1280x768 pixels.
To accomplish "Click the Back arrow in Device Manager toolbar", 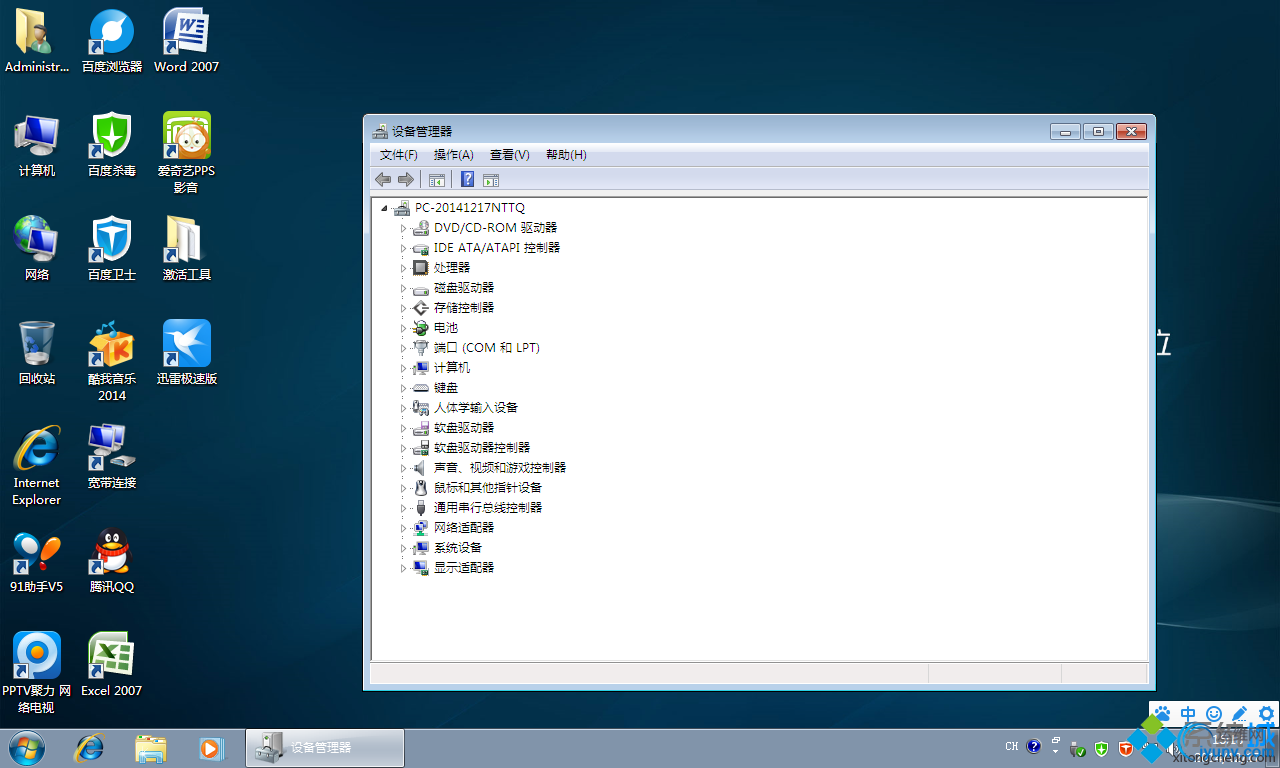I will (x=382, y=180).
